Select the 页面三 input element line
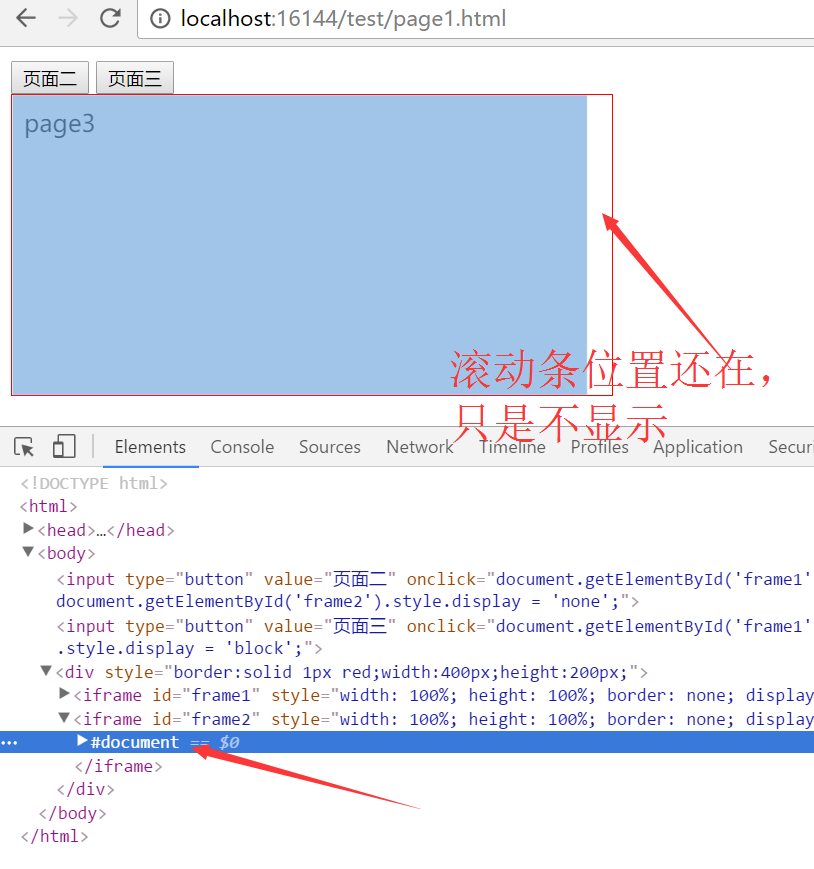Viewport: 814px width, 869px height. (433, 637)
